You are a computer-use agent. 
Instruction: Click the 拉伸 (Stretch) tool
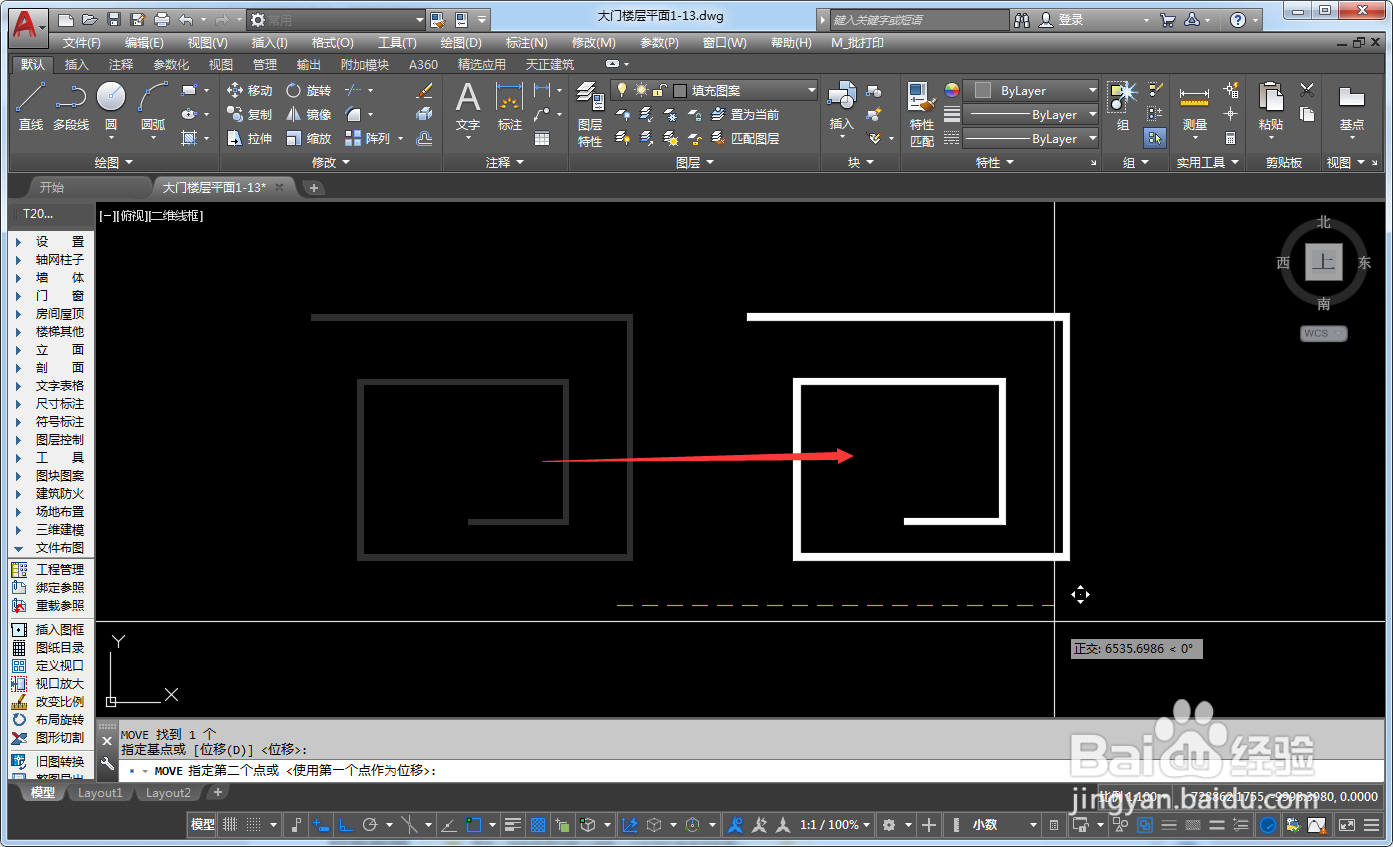(x=249, y=138)
